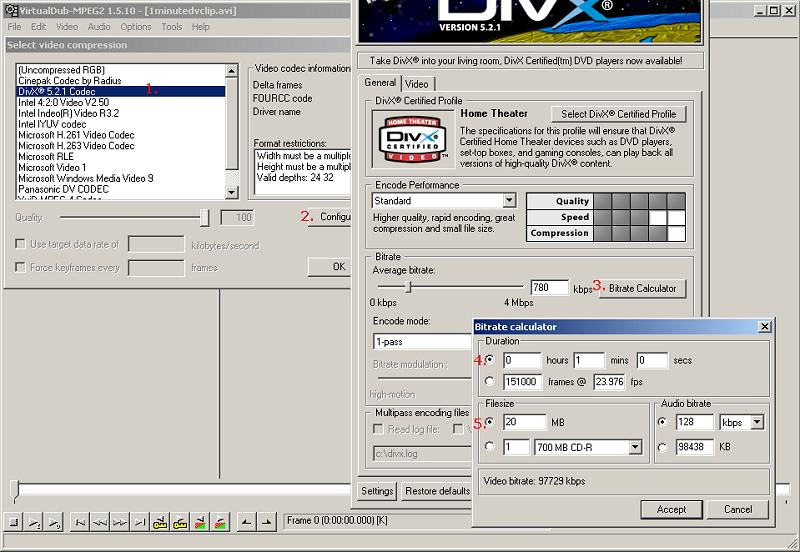Switch to the DivX Video tab
The height and width of the screenshot is (552, 800).
[417, 84]
